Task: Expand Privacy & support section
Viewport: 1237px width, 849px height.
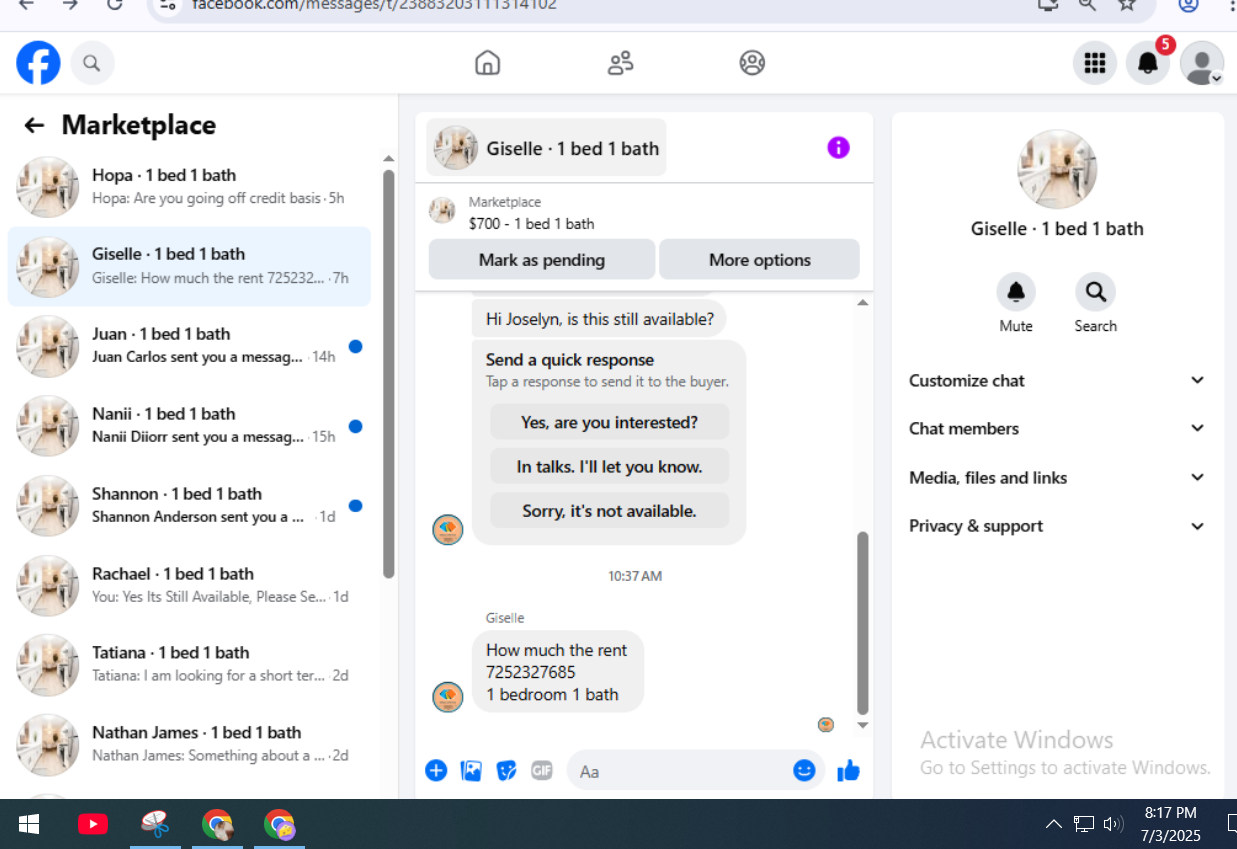Action: pos(1057,526)
